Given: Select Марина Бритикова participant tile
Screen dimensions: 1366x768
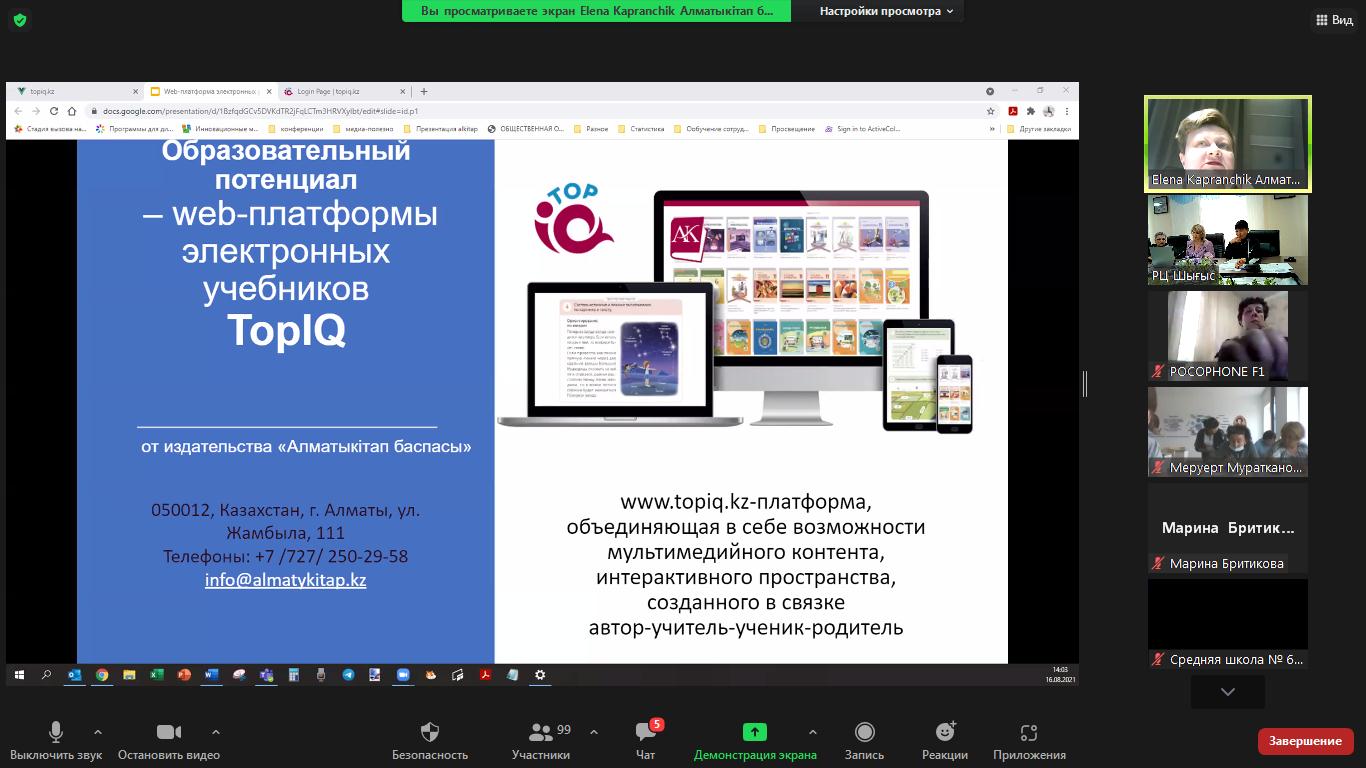Looking at the screenshot, I should 1228,528.
